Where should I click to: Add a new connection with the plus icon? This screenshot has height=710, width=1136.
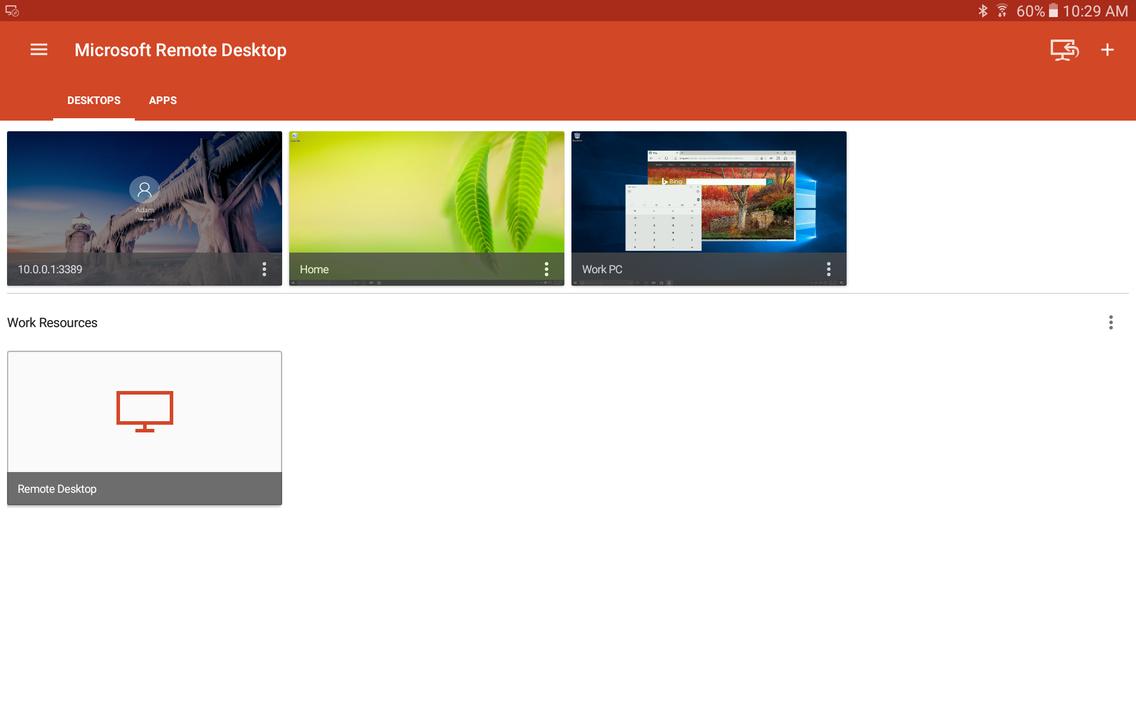[1107, 49]
